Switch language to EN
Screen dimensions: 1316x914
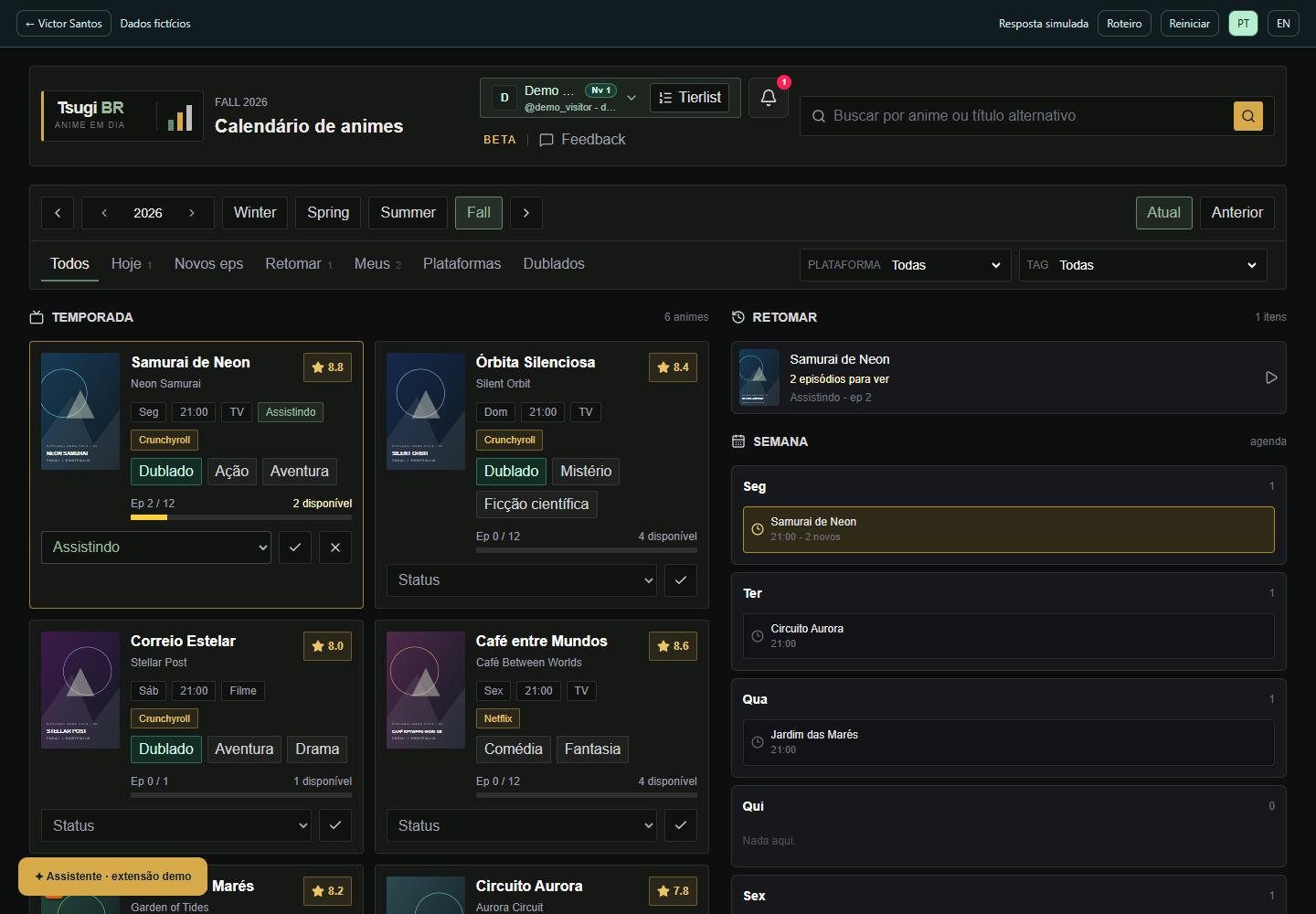click(1283, 24)
